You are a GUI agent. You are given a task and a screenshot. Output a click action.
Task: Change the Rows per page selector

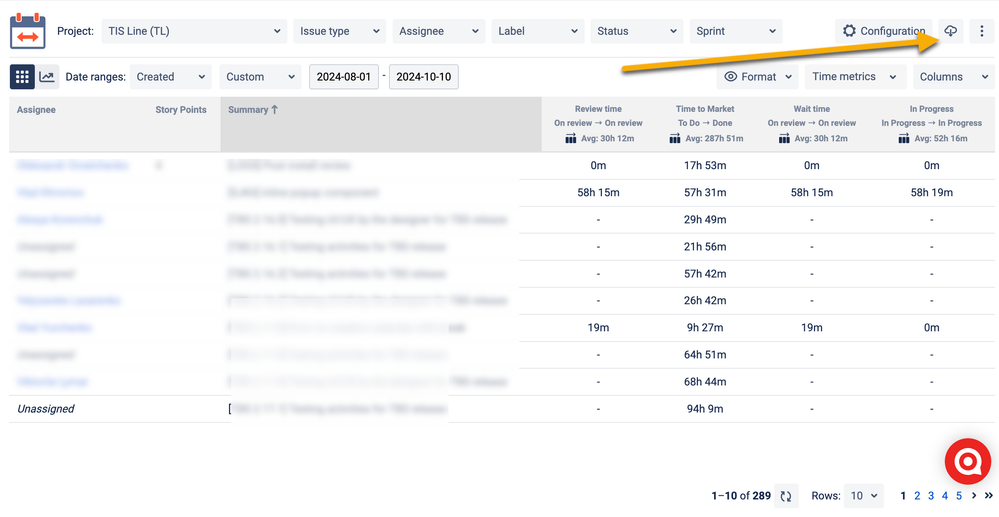click(863, 495)
